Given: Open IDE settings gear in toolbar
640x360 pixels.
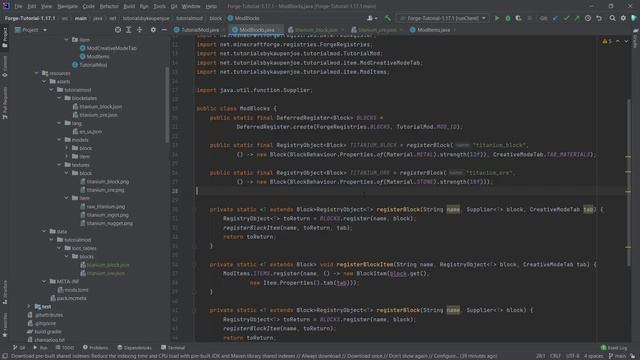Looking at the screenshot, I should (623, 18).
